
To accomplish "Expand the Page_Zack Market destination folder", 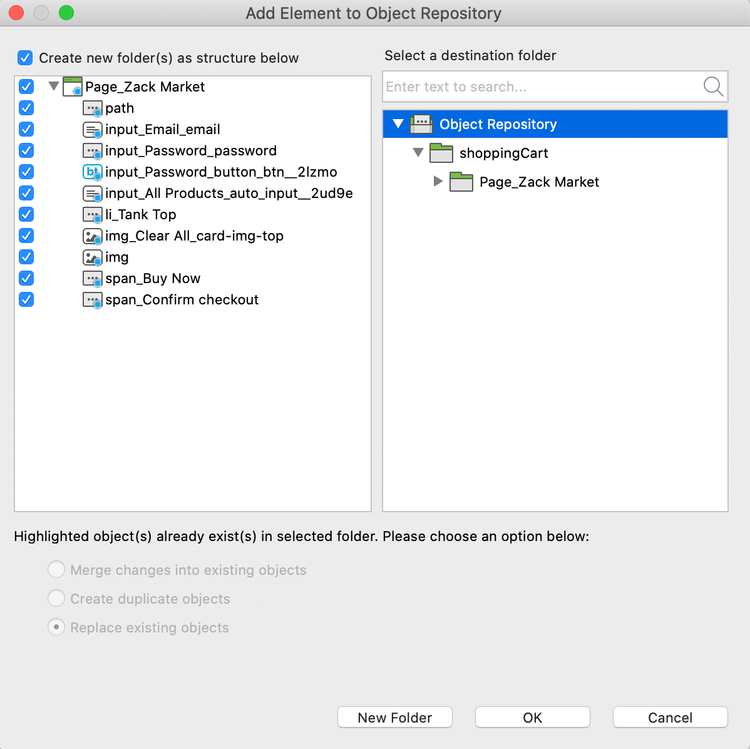I will pyautogui.click(x=438, y=182).
